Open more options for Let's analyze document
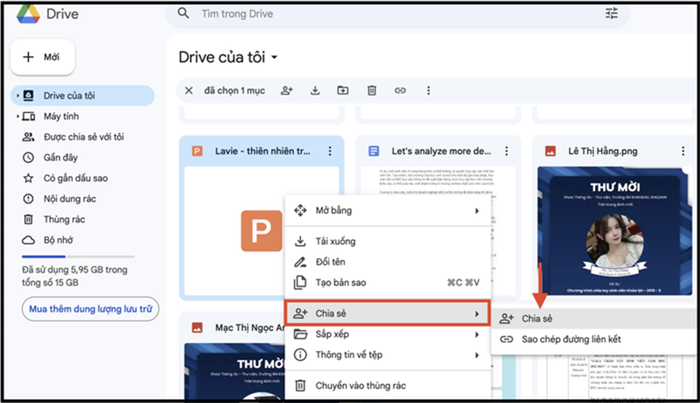 [x=506, y=151]
